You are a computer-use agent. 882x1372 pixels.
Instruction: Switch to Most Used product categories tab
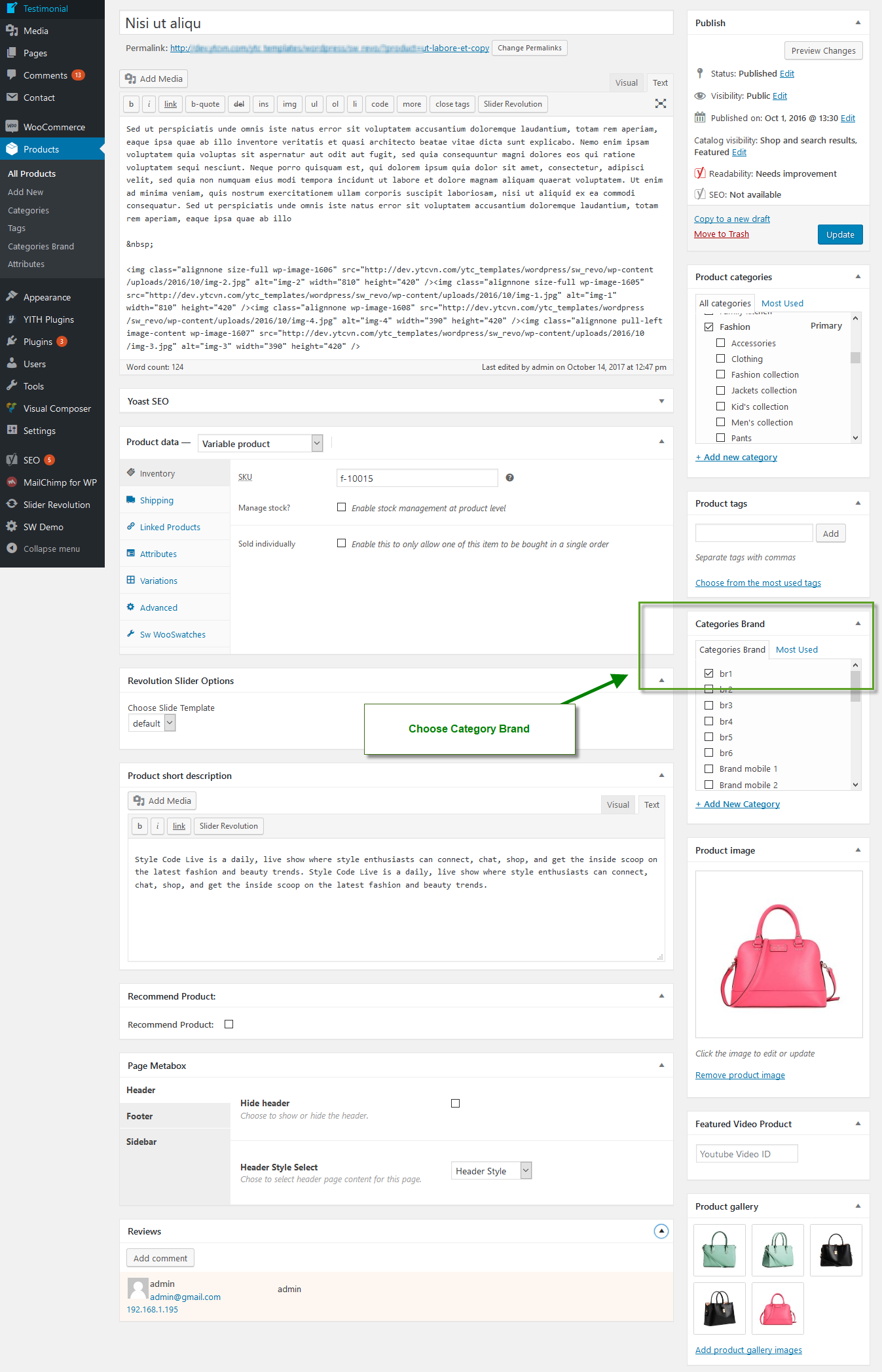[782, 303]
